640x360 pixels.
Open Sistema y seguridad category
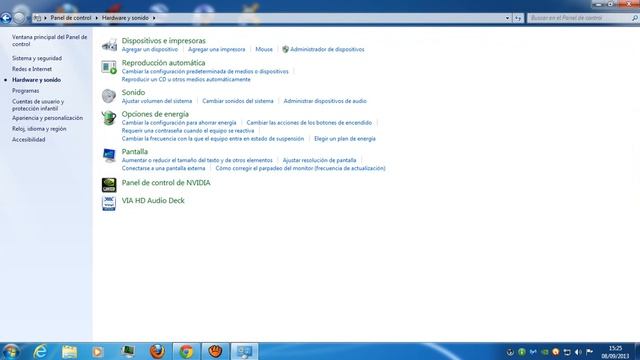(x=37, y=58)
